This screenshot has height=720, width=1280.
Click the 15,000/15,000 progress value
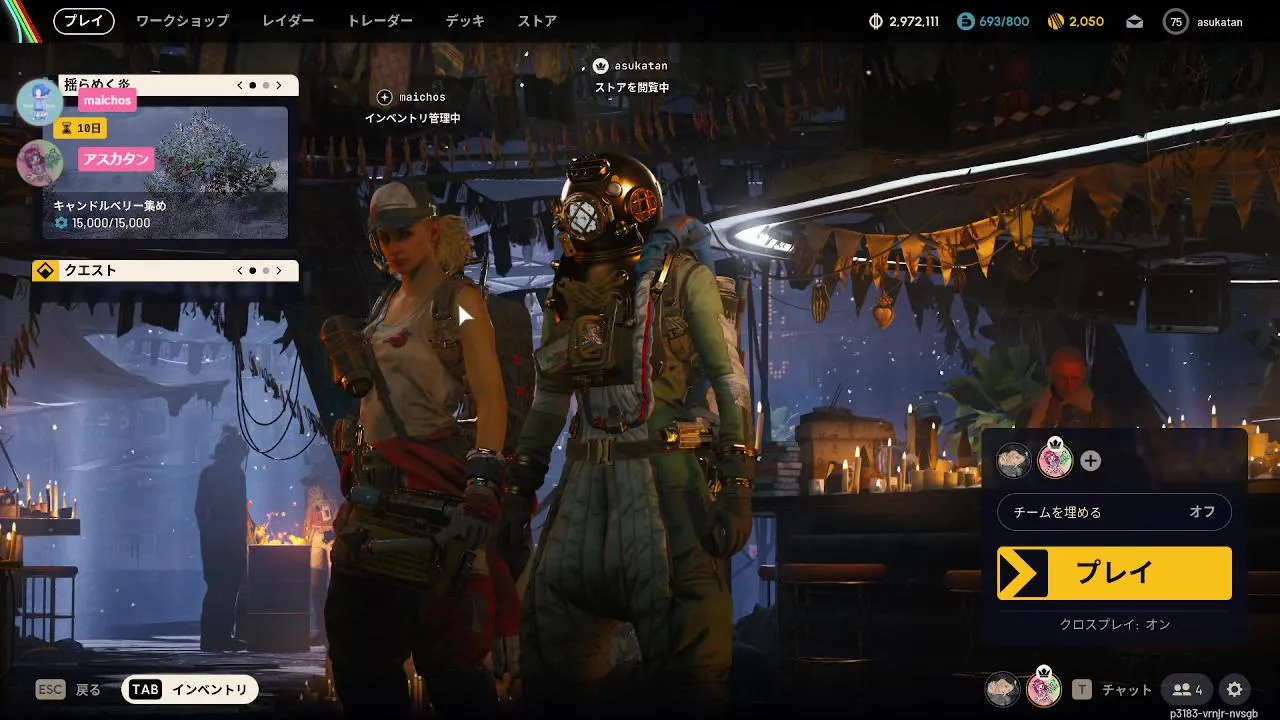(x=111, y=223)
